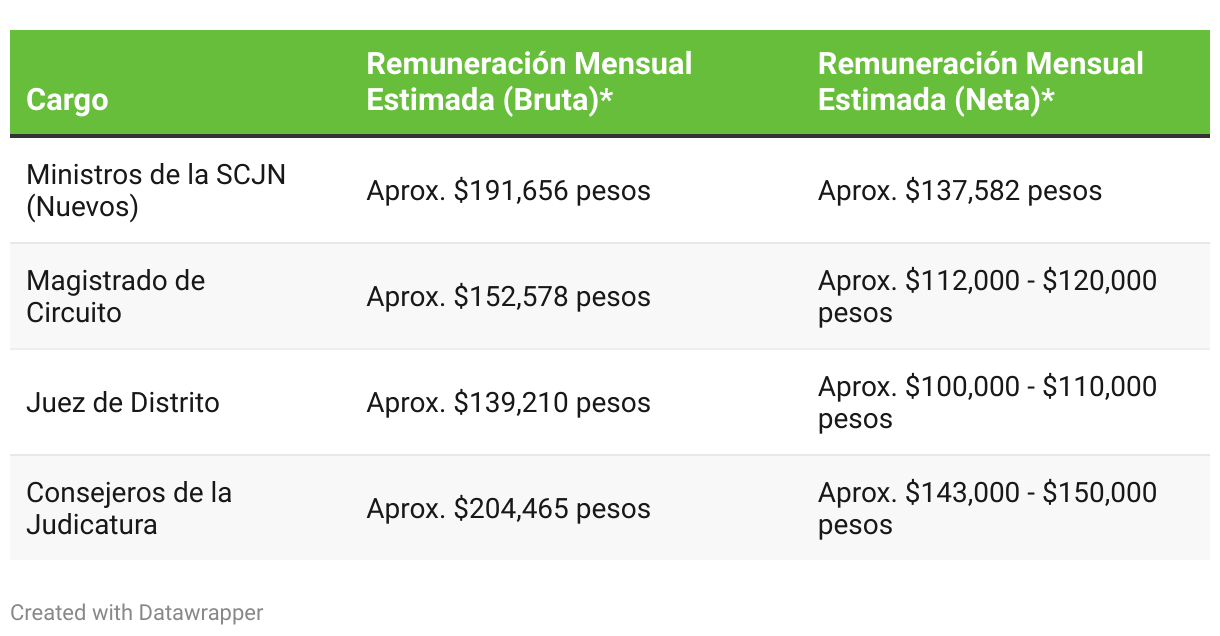Click the Consejeros de la Judicatura label

pos(129,508)
